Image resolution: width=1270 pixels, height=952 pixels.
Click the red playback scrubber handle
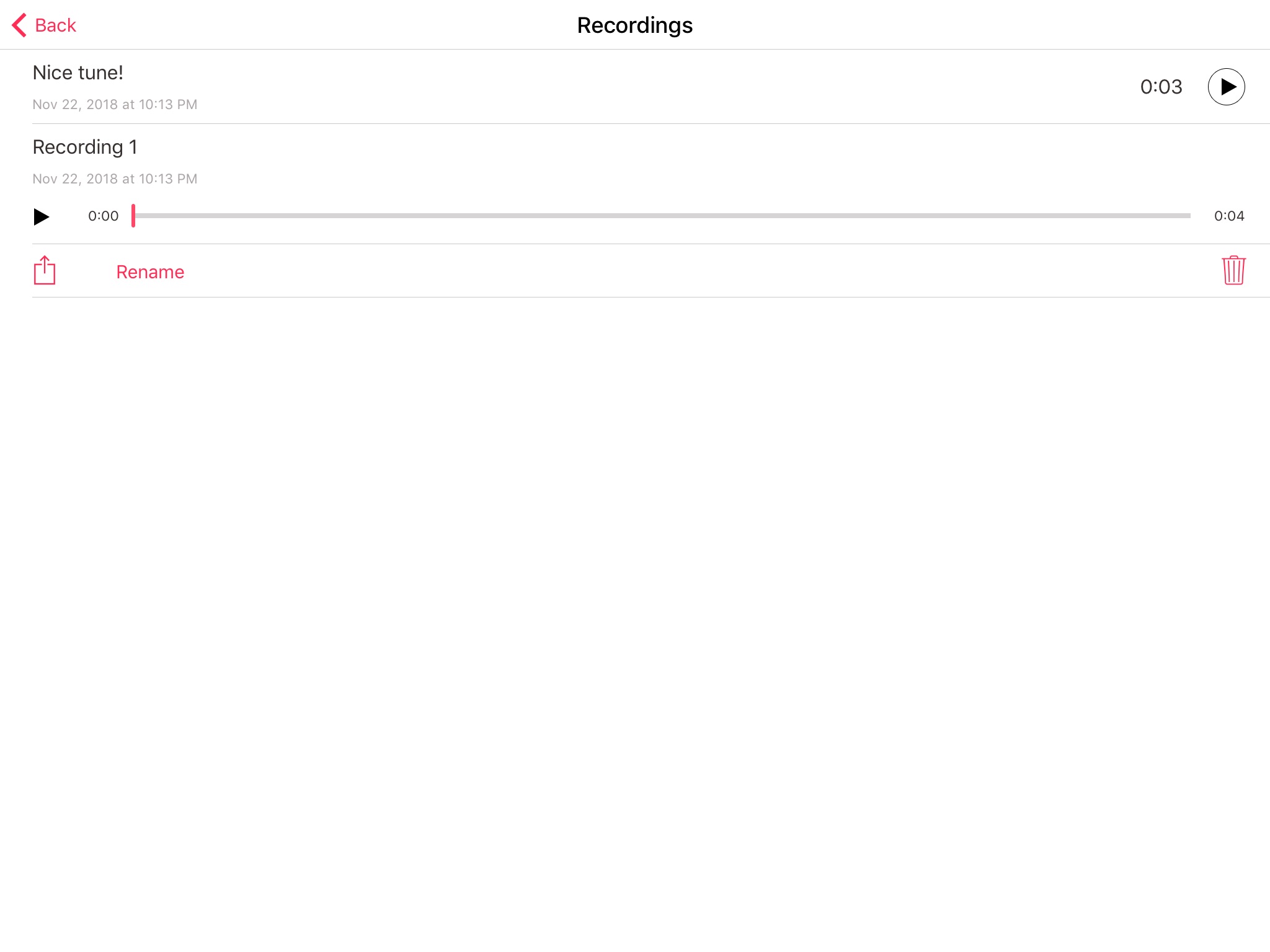click(x=133, y=216)
